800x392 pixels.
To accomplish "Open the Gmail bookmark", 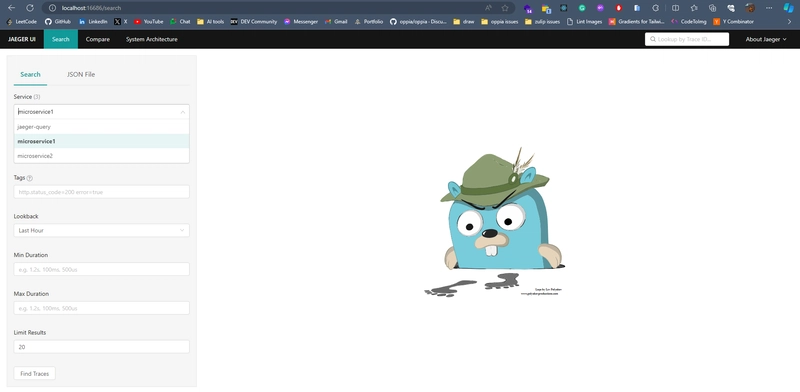I will click(x=336, y=22).
